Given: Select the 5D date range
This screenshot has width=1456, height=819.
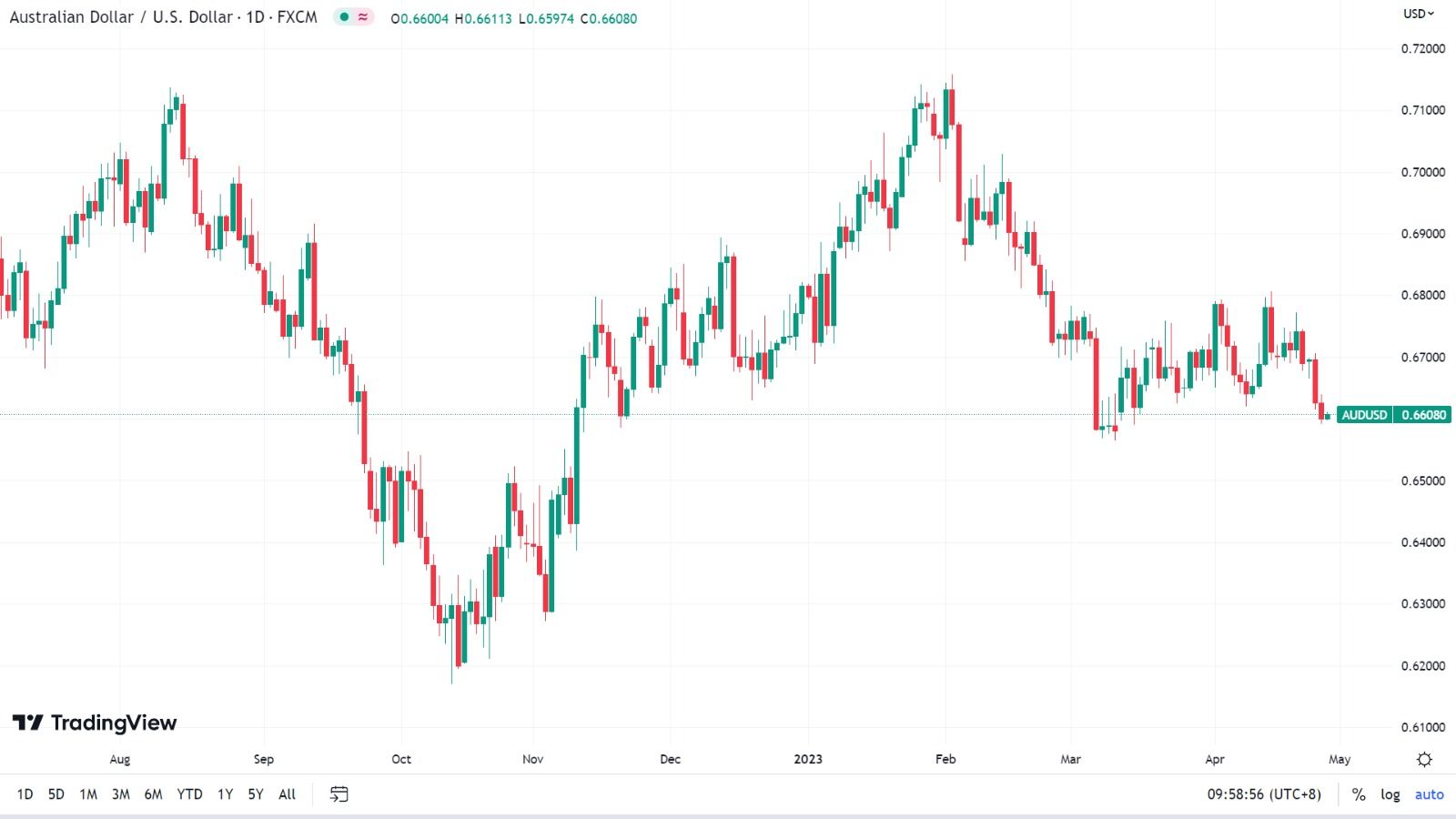Looking at the screenshot, I should [56, 794].
